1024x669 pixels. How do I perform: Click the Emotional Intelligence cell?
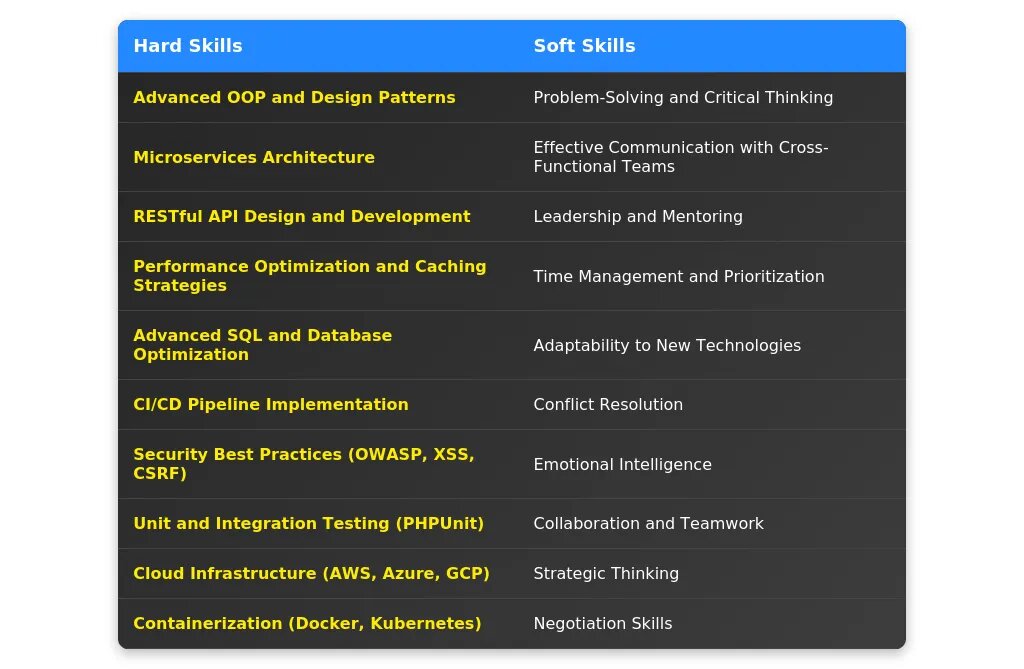pos(623,465)
